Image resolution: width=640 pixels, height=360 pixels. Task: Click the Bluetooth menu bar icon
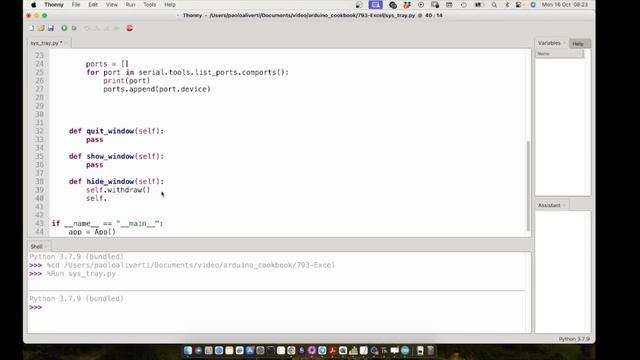[x=507, y=5]
